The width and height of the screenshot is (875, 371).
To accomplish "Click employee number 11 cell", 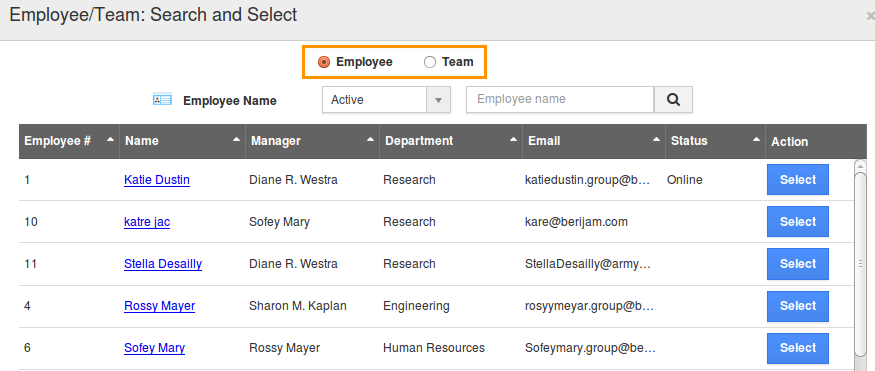I will [31, 263].
